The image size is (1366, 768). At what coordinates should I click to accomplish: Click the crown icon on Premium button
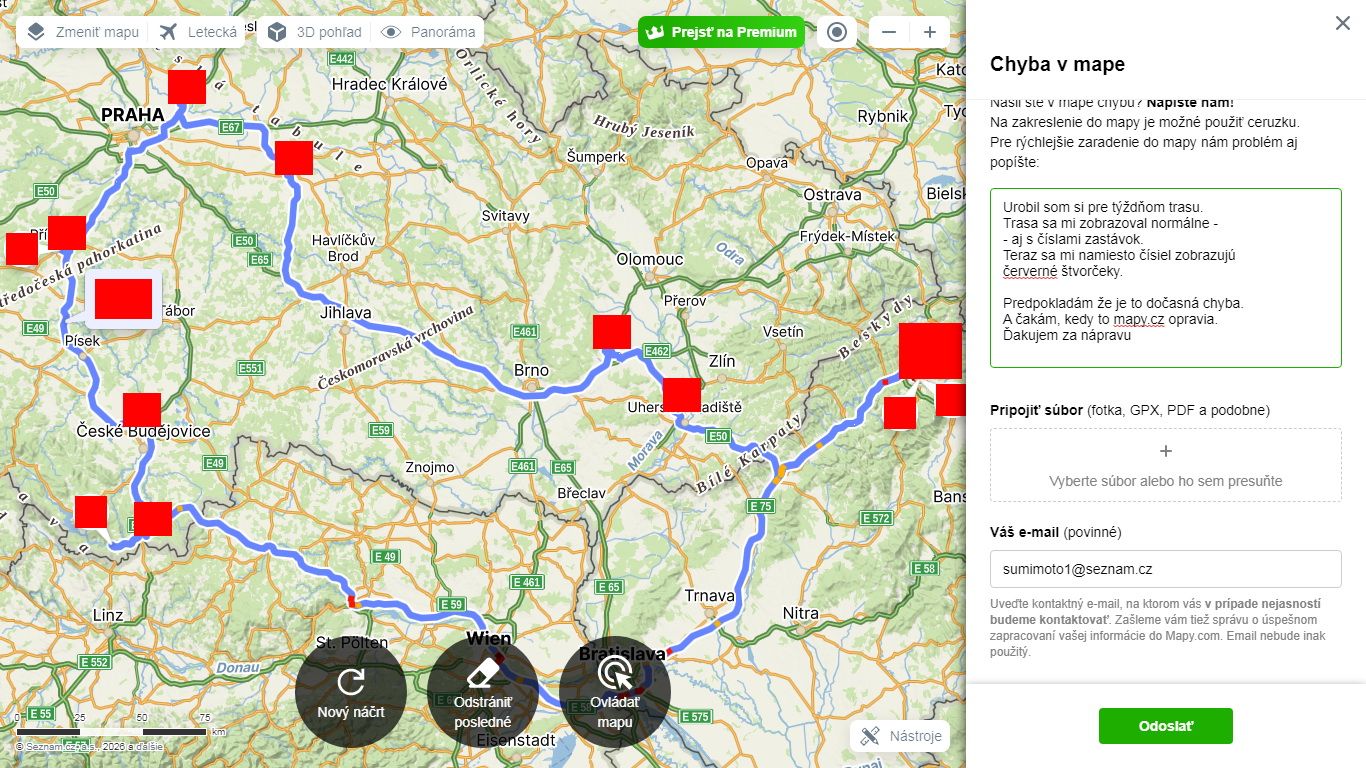pos(656,32)
